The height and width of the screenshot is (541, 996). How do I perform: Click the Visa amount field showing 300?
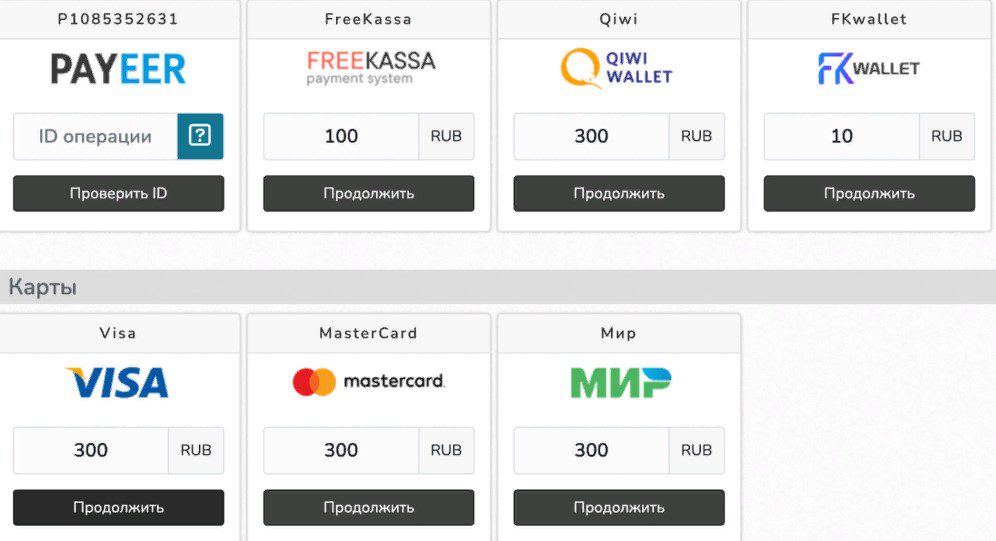pyautogui.click(x=91, y=450)
